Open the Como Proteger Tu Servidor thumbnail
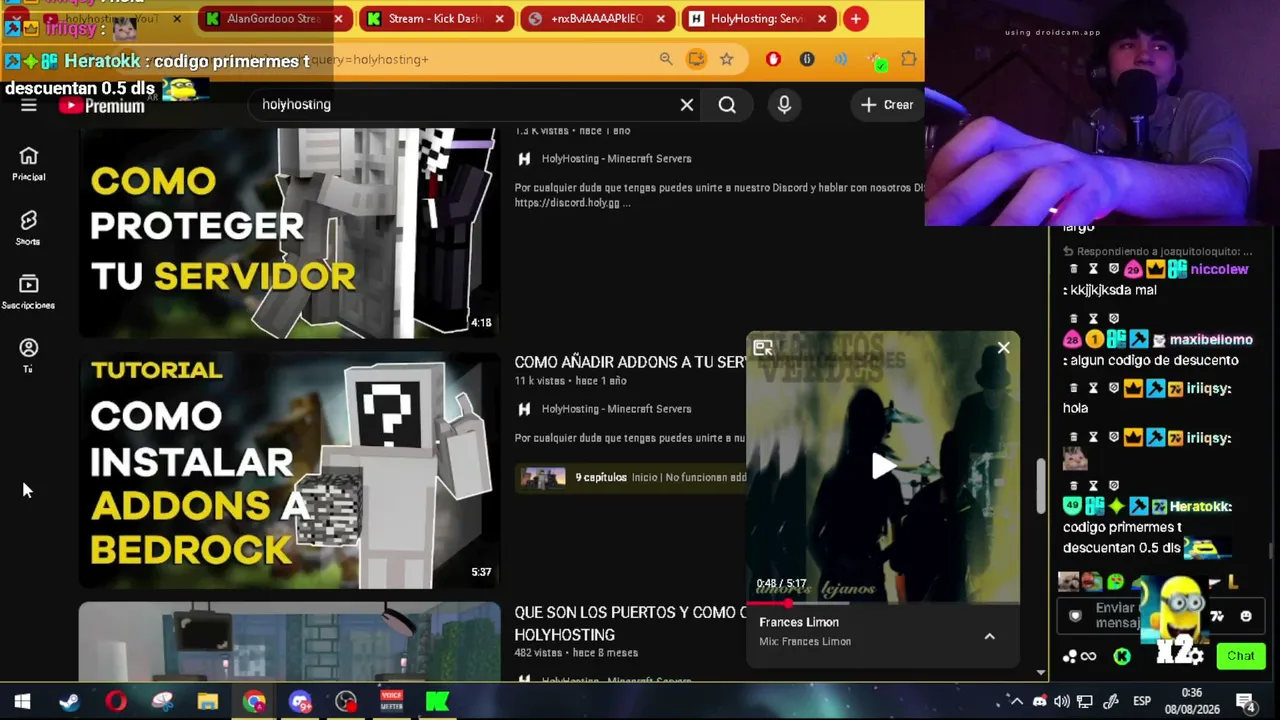 (289, 233)
